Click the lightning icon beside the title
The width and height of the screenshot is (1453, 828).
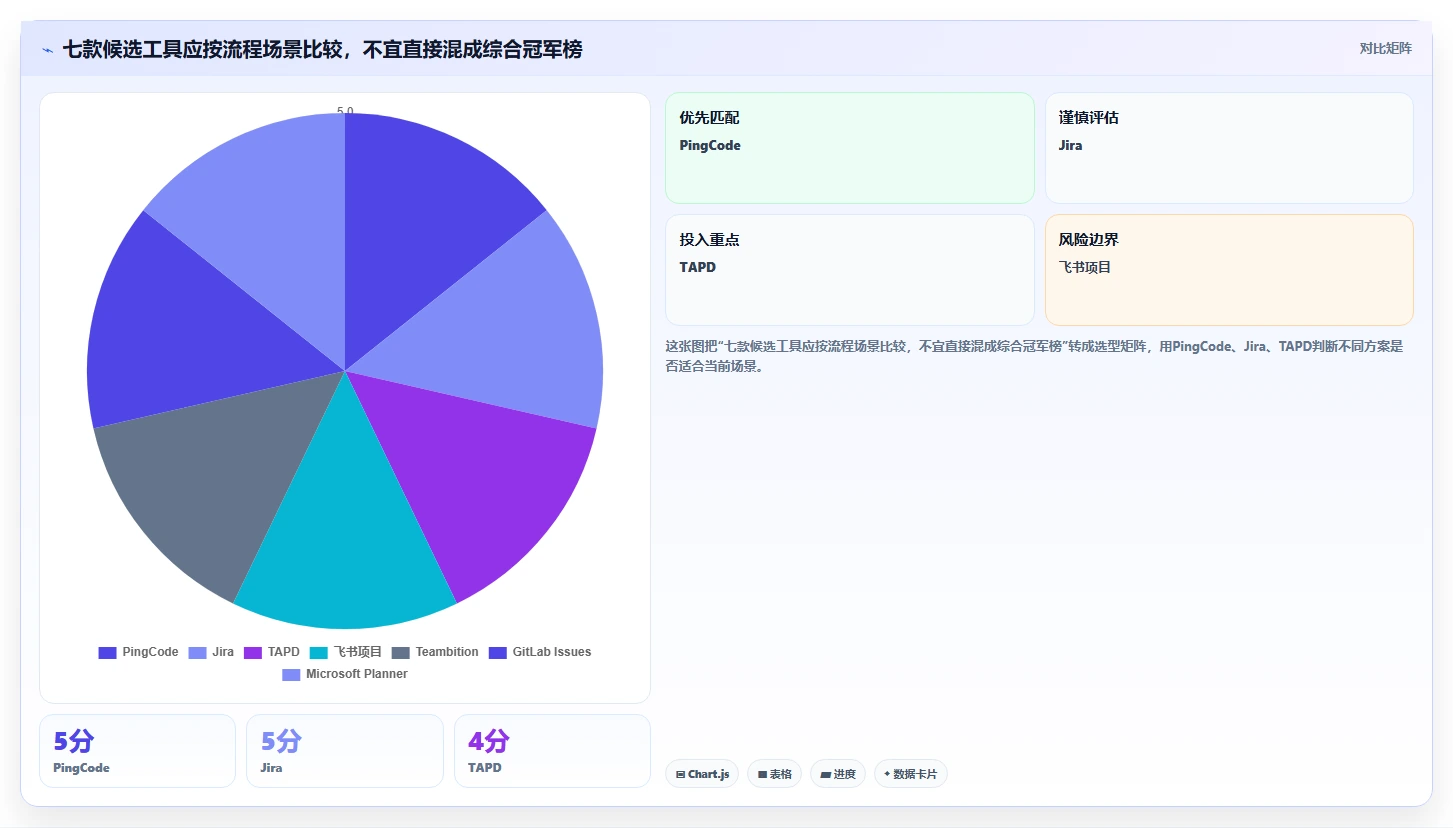click(x=48, y=50)
